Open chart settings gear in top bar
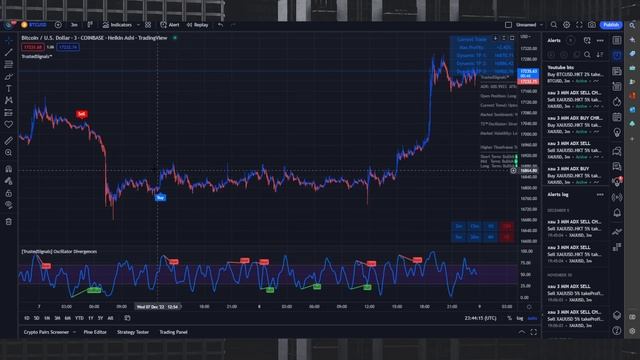 click(567, 25)
